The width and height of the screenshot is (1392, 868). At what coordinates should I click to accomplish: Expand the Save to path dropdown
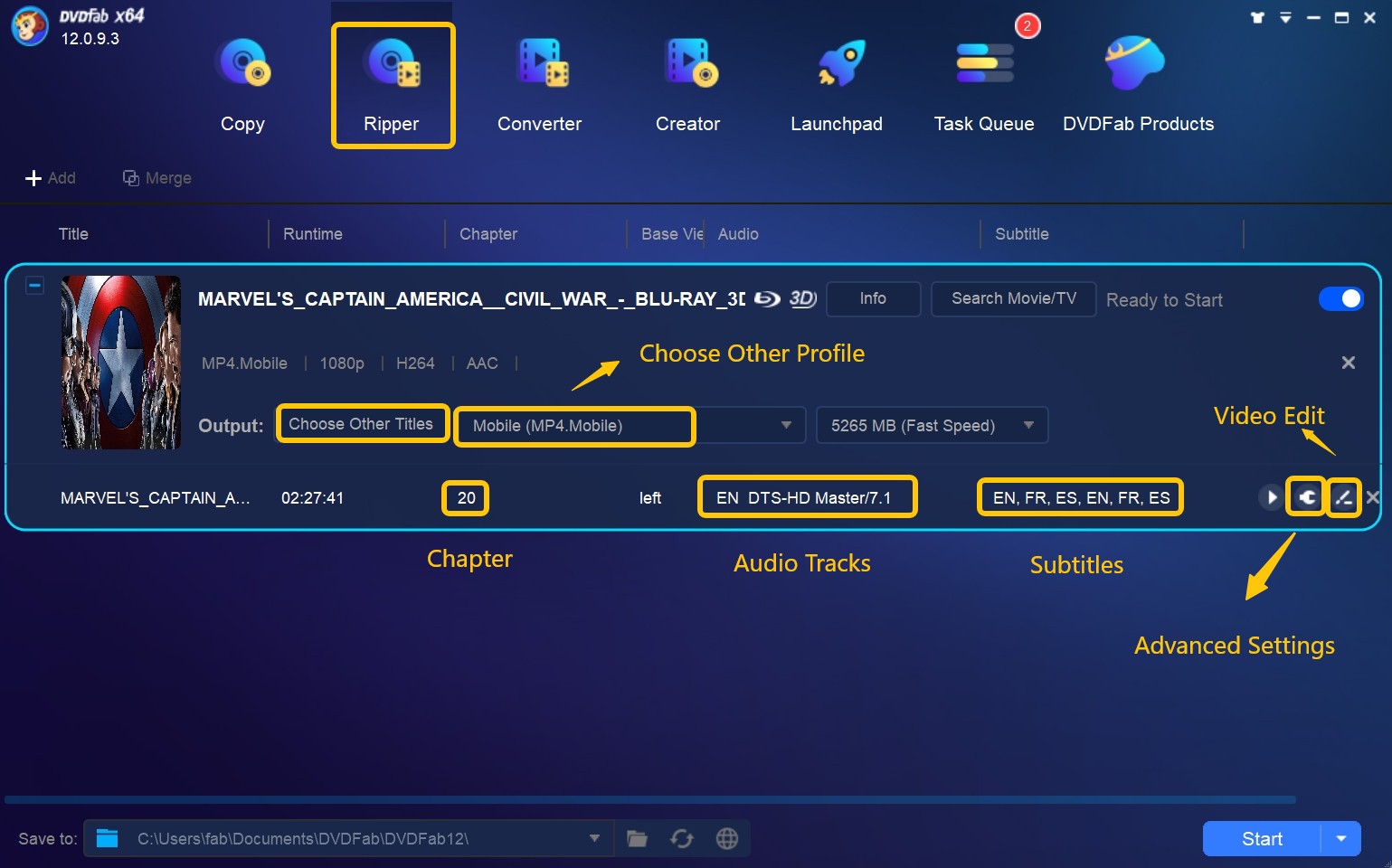click(594, 838)
